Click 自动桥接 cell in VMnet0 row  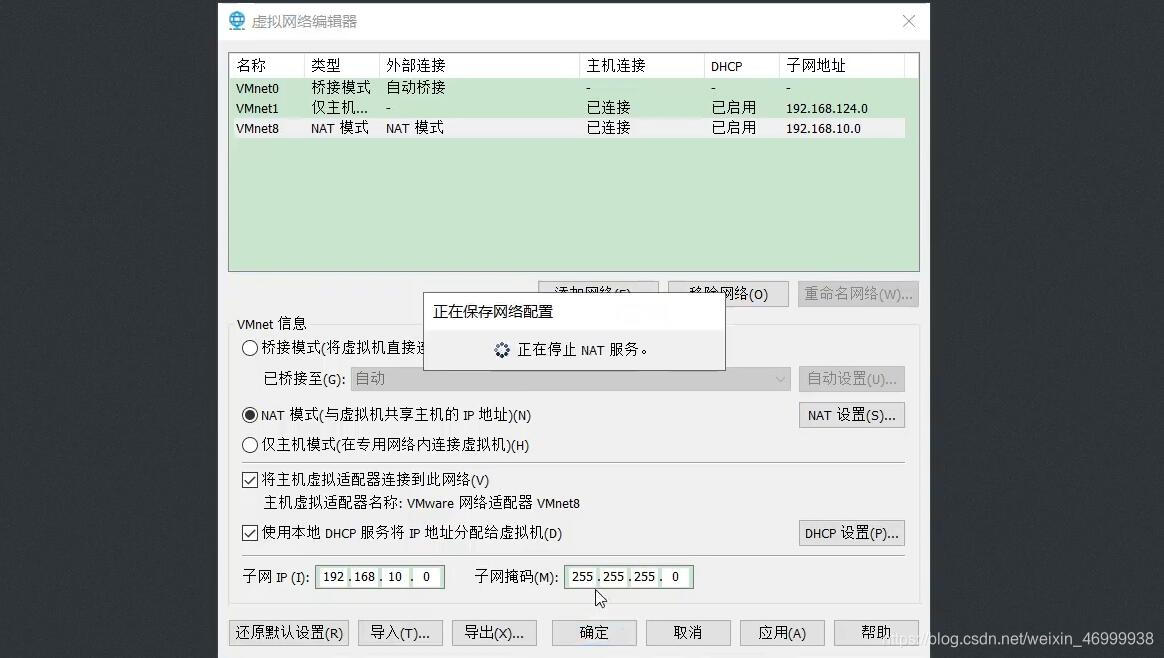tap(416, 88)
